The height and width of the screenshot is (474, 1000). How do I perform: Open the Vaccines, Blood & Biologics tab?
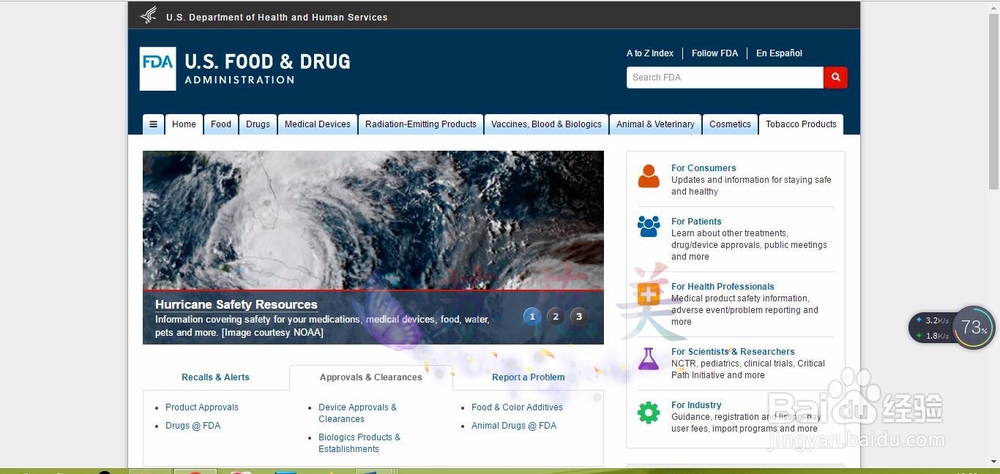[547, 124]
